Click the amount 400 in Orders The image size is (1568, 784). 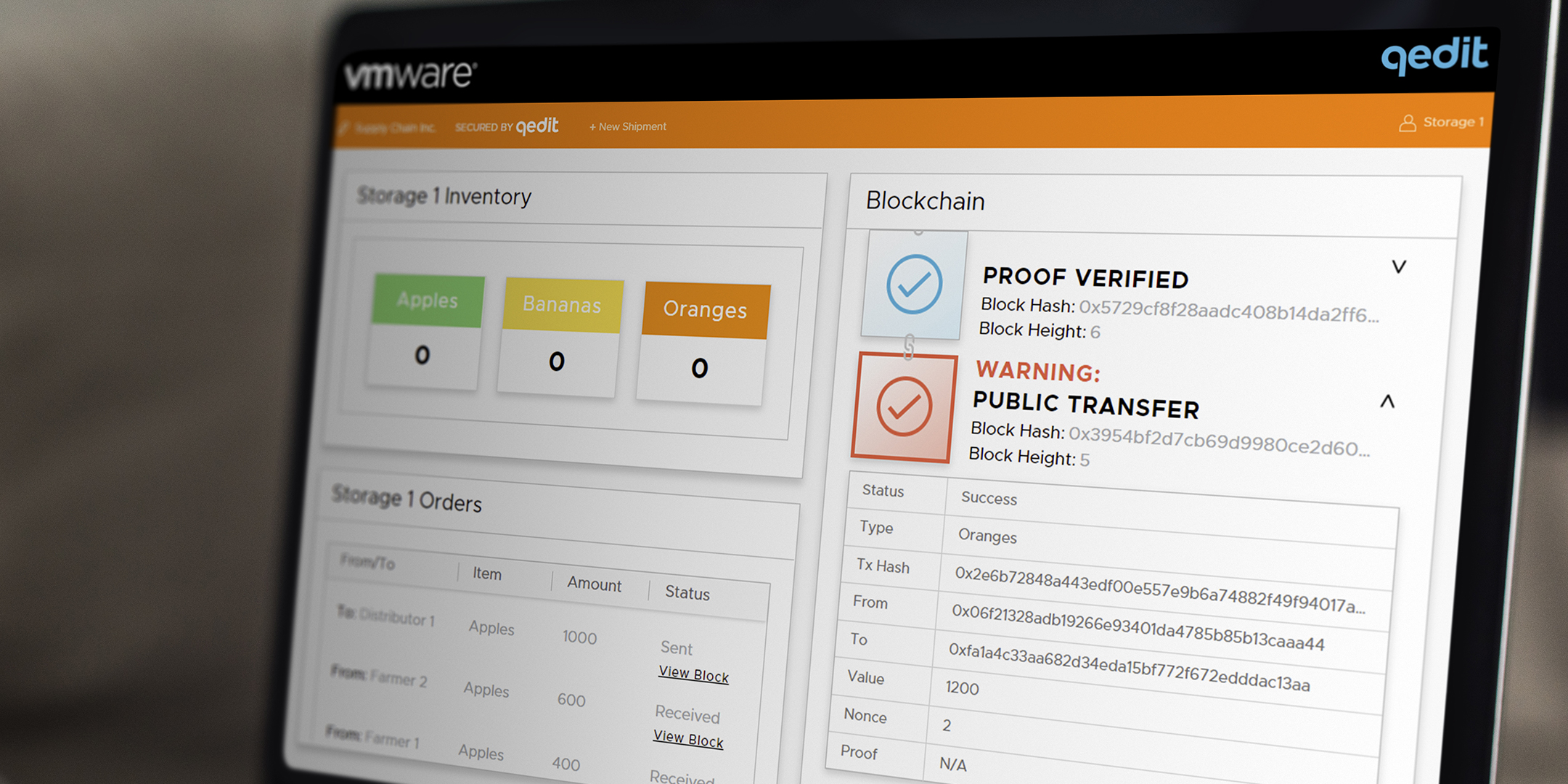tap(566, 764)
